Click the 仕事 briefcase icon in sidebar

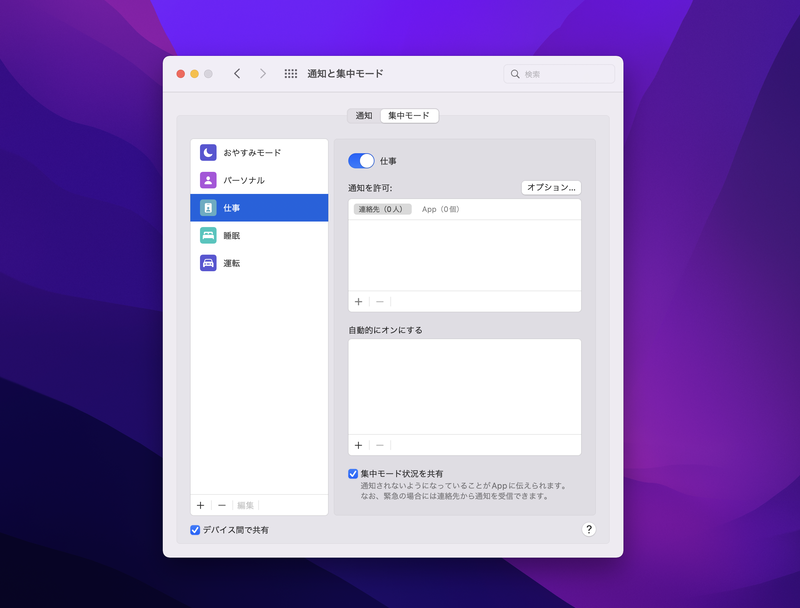207,208
